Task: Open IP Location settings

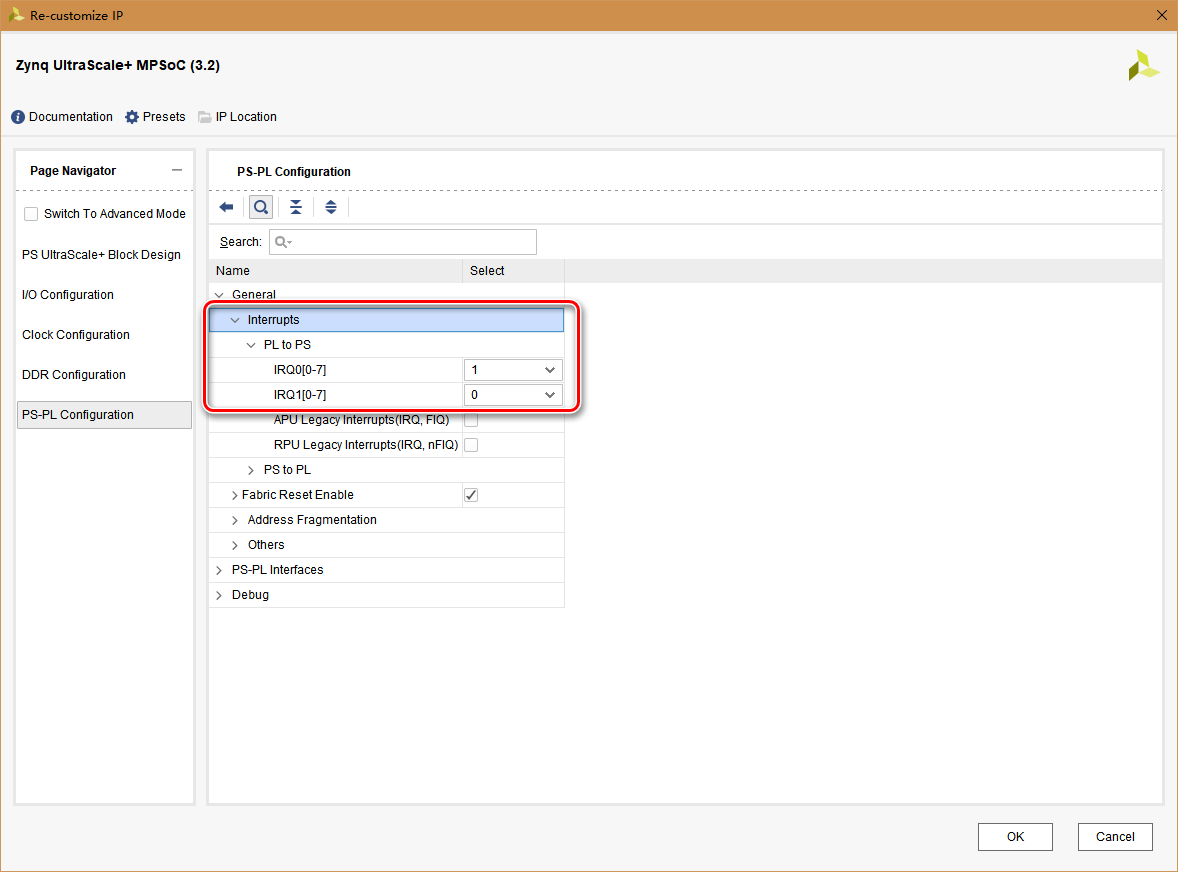Action: coord(246,117)
